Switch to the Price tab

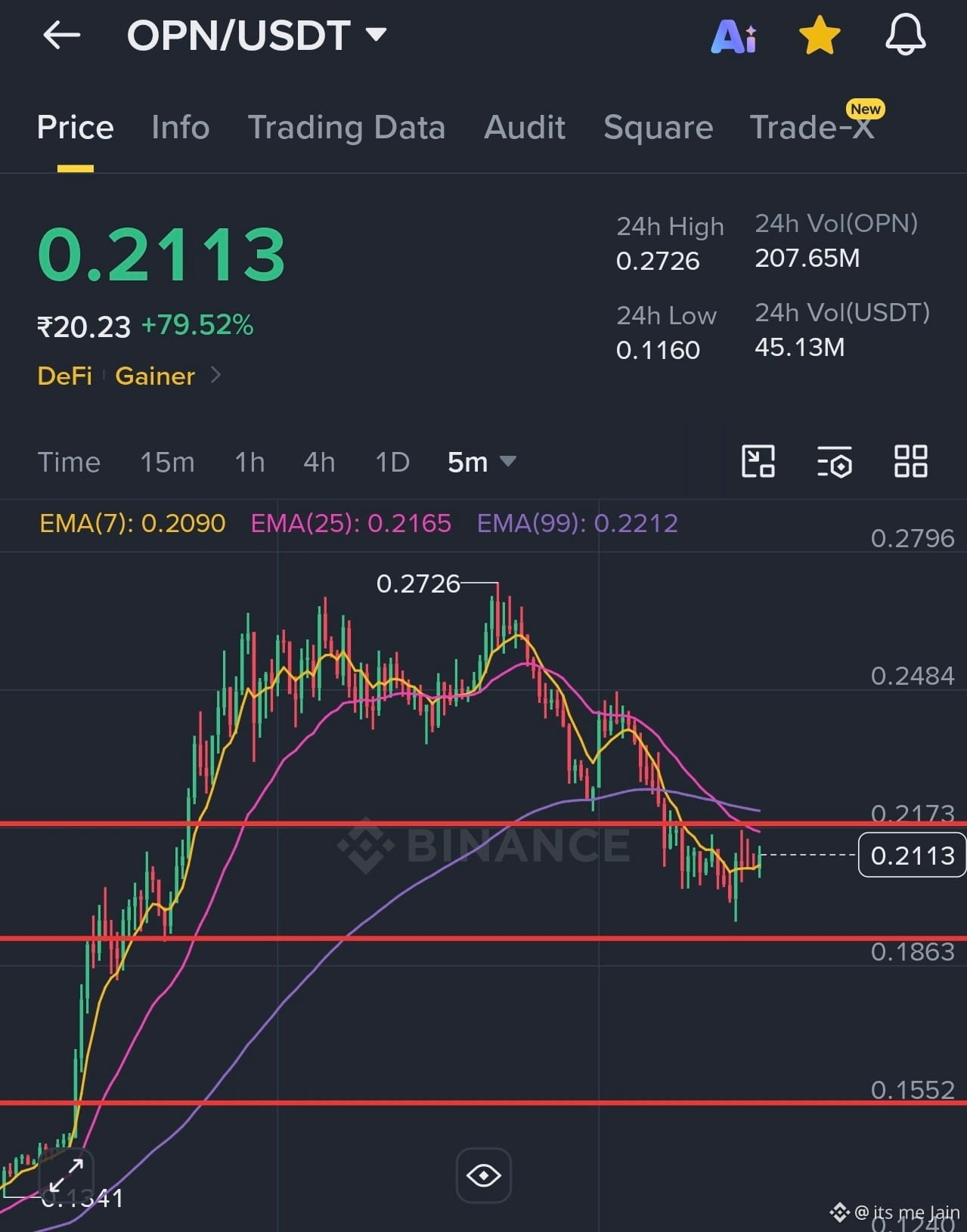pyautogui.click(x=75, y=127)
